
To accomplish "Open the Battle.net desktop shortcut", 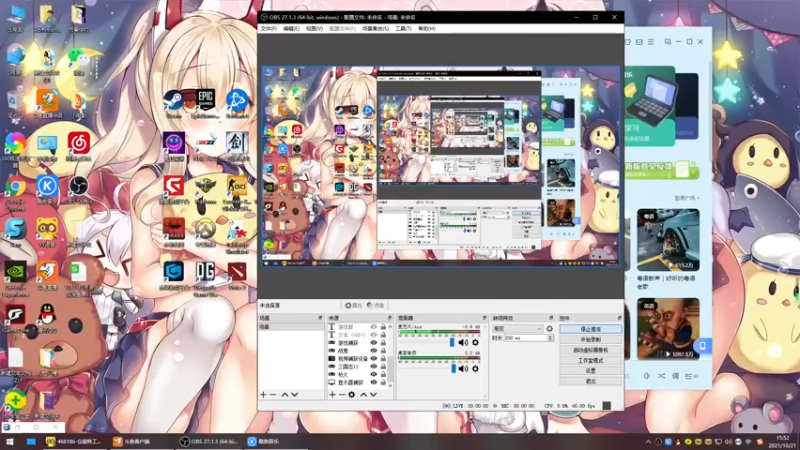I will [237, 104].
